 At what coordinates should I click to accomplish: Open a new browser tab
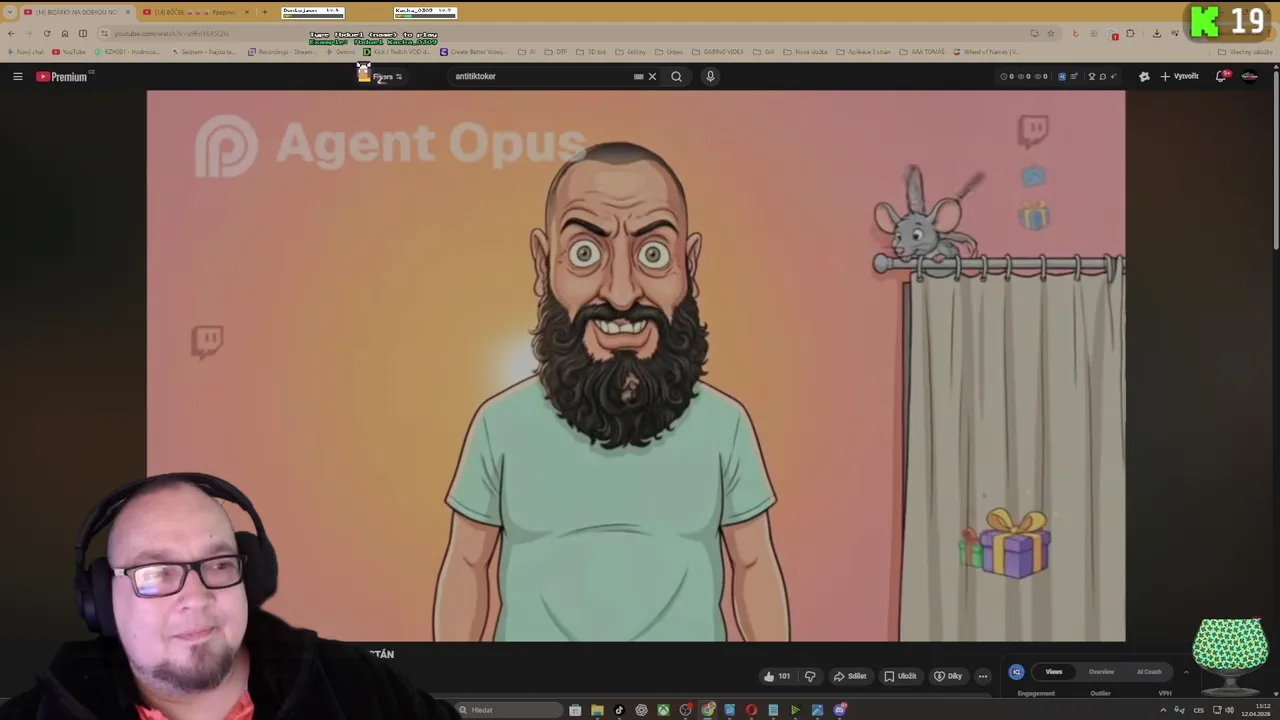pos(264,12)
